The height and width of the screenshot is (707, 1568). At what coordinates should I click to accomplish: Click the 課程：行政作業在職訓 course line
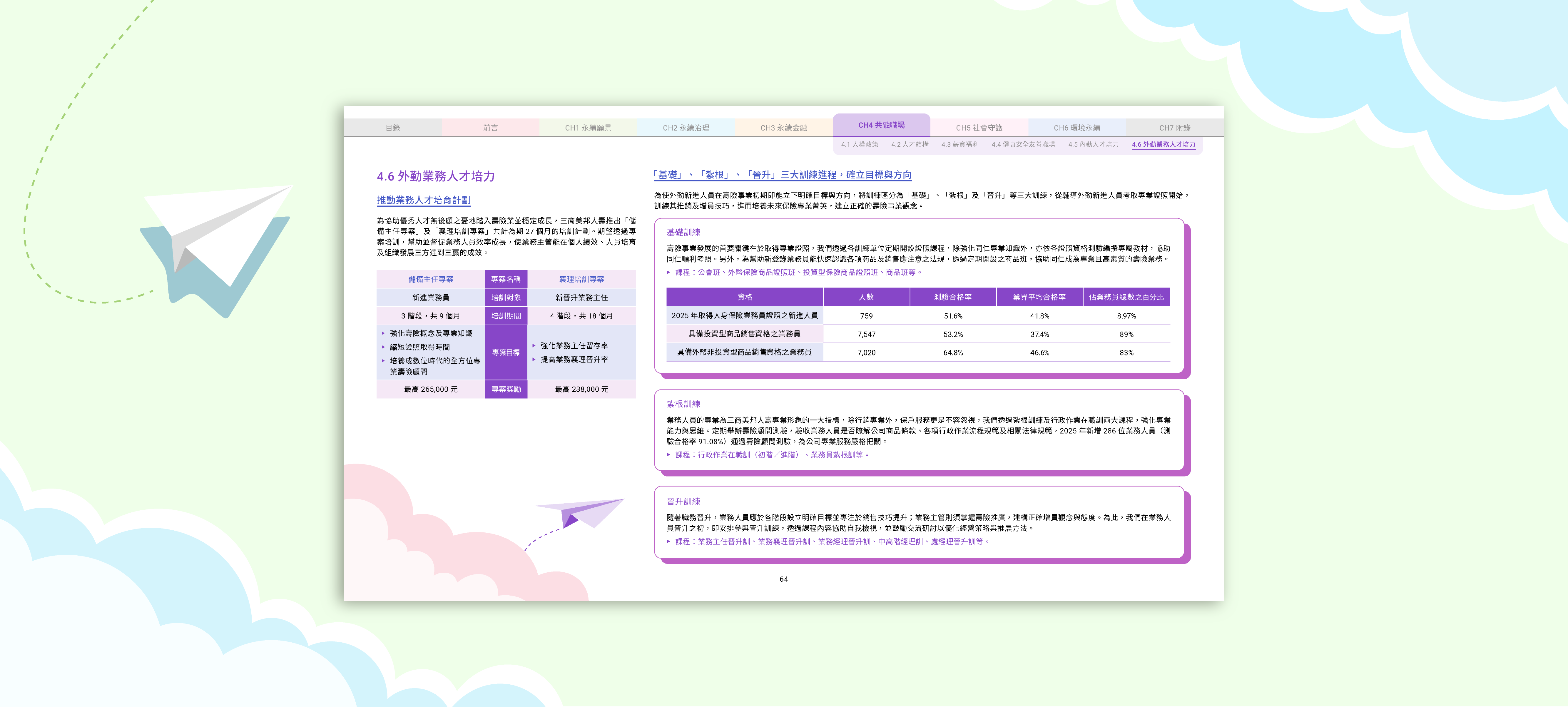pyautogui.click(x=768, y=455)
